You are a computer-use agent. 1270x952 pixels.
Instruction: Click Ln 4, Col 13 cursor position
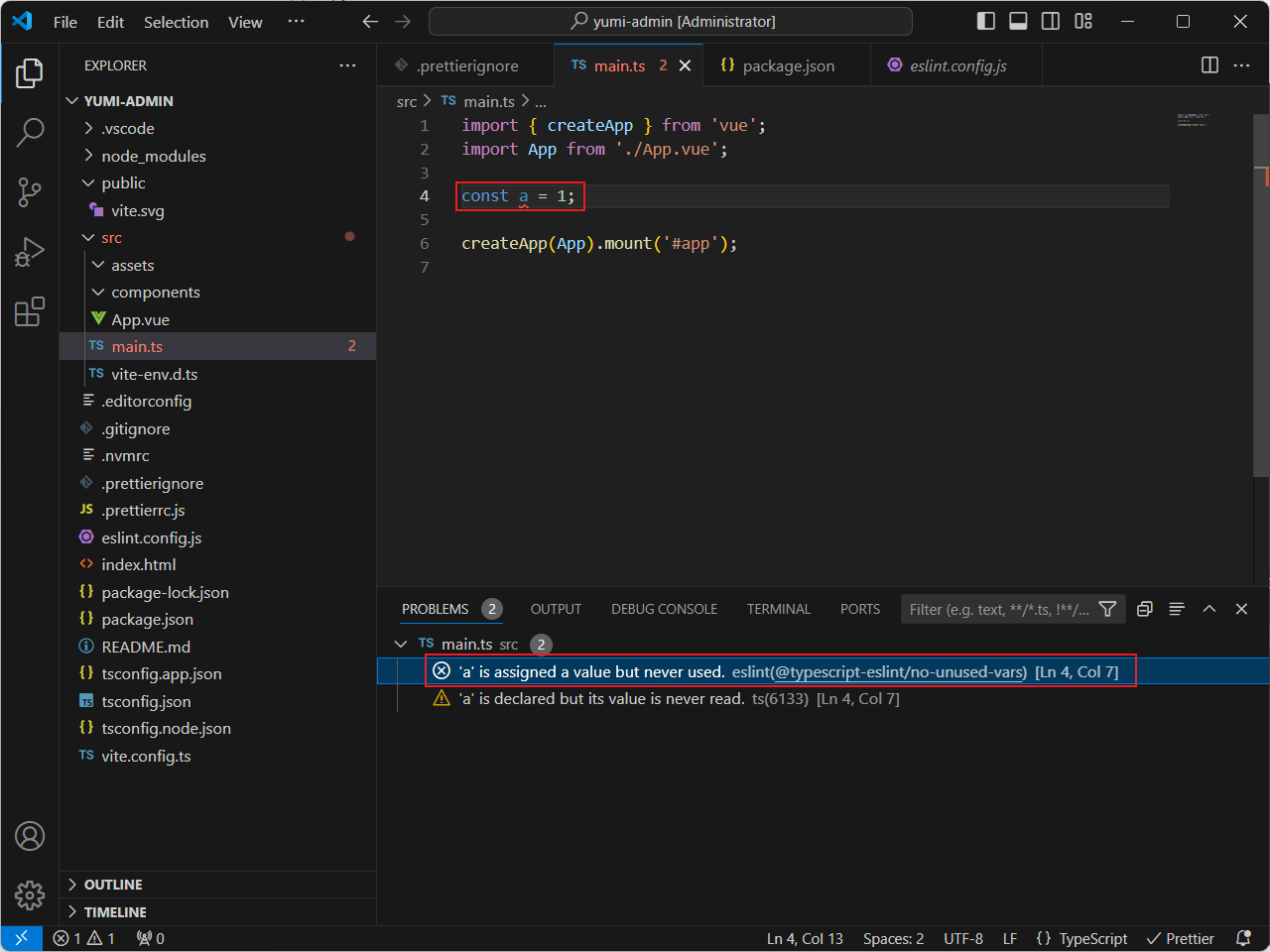pyautogui.click(x=805, y=938)
